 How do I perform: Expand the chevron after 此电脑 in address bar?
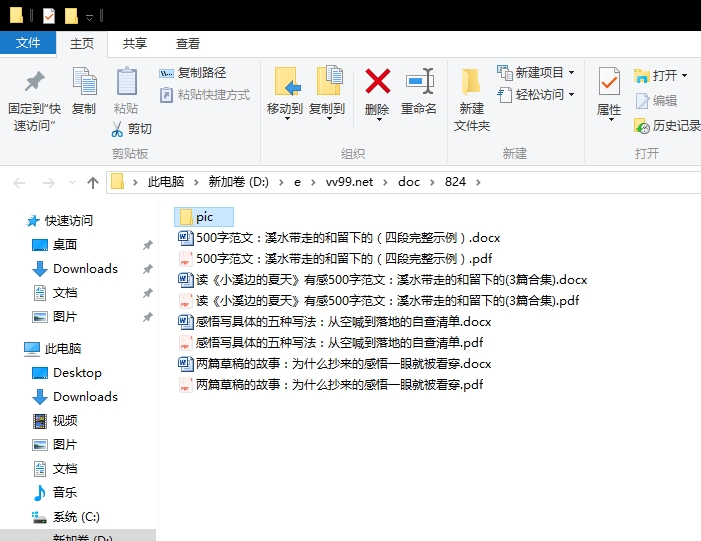[196, 182]
